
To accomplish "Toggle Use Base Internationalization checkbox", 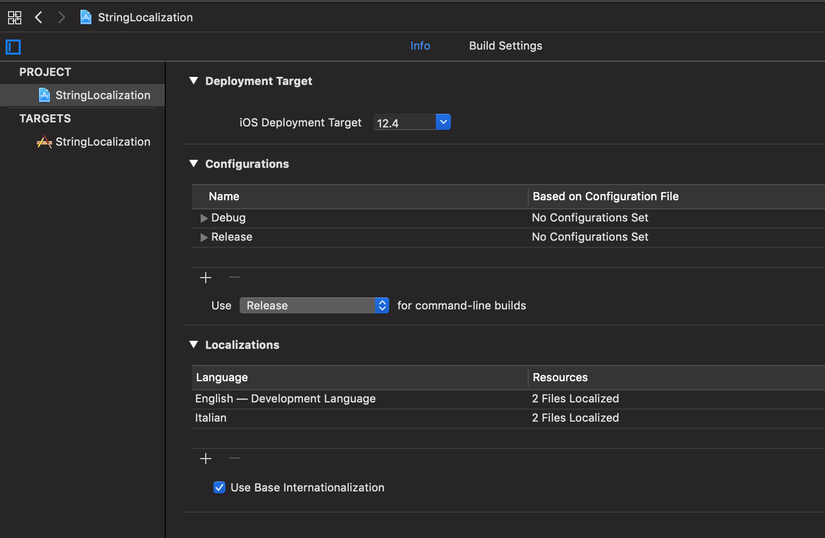I will [219, 488].
